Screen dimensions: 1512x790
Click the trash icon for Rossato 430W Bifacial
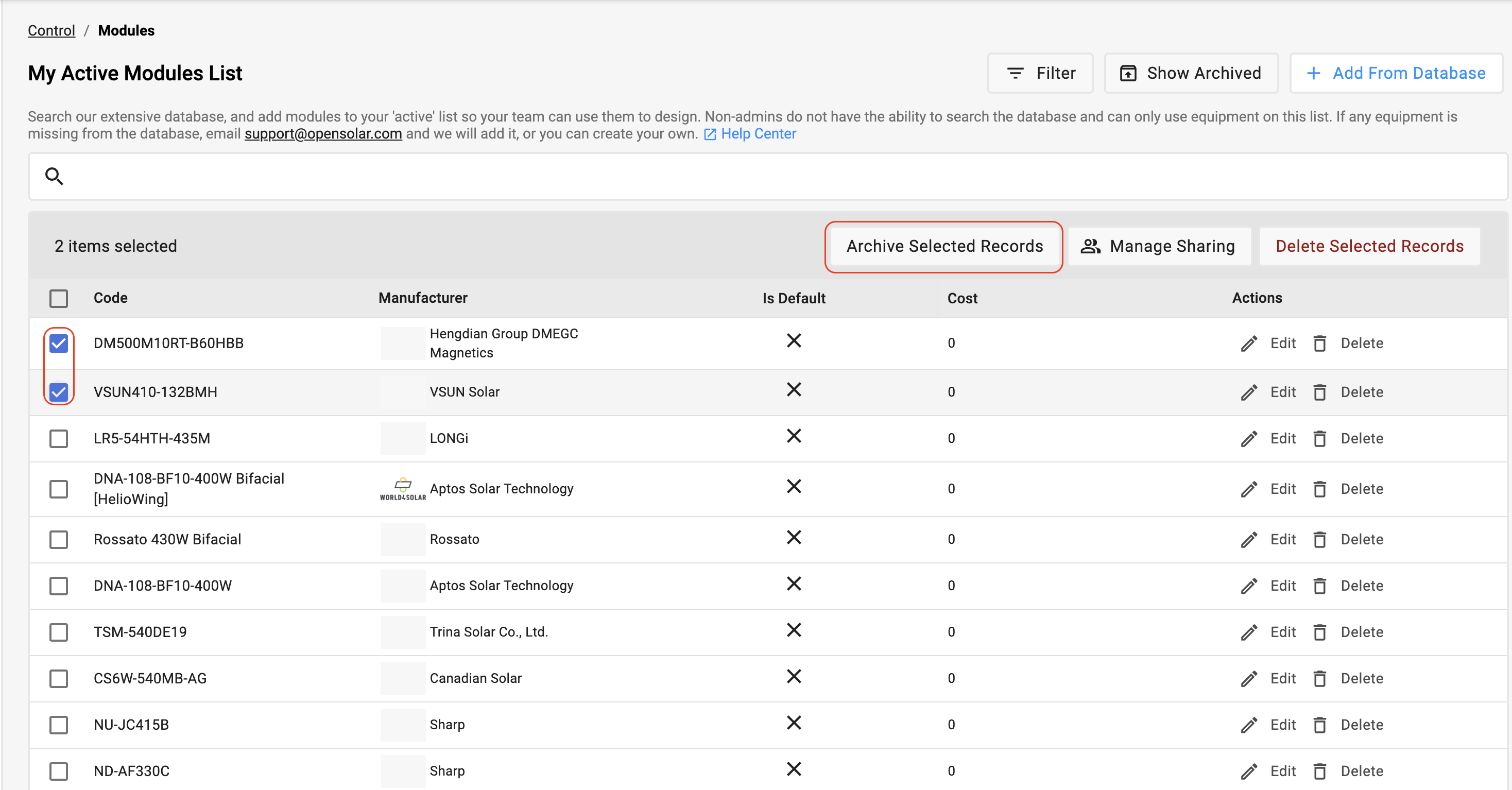[x=1319, y=539]
